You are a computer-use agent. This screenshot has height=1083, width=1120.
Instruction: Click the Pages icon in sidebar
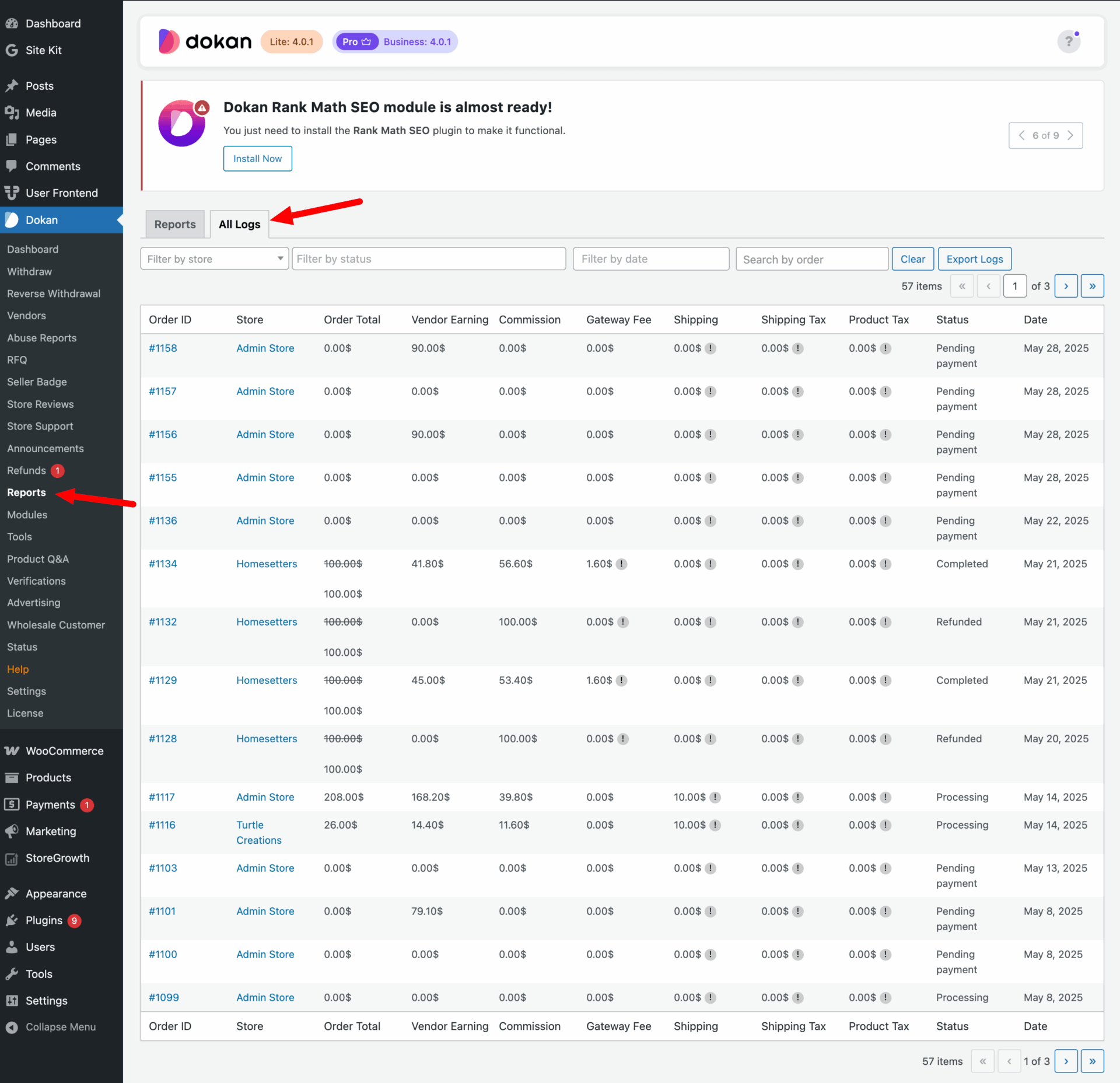click(12, 139)
